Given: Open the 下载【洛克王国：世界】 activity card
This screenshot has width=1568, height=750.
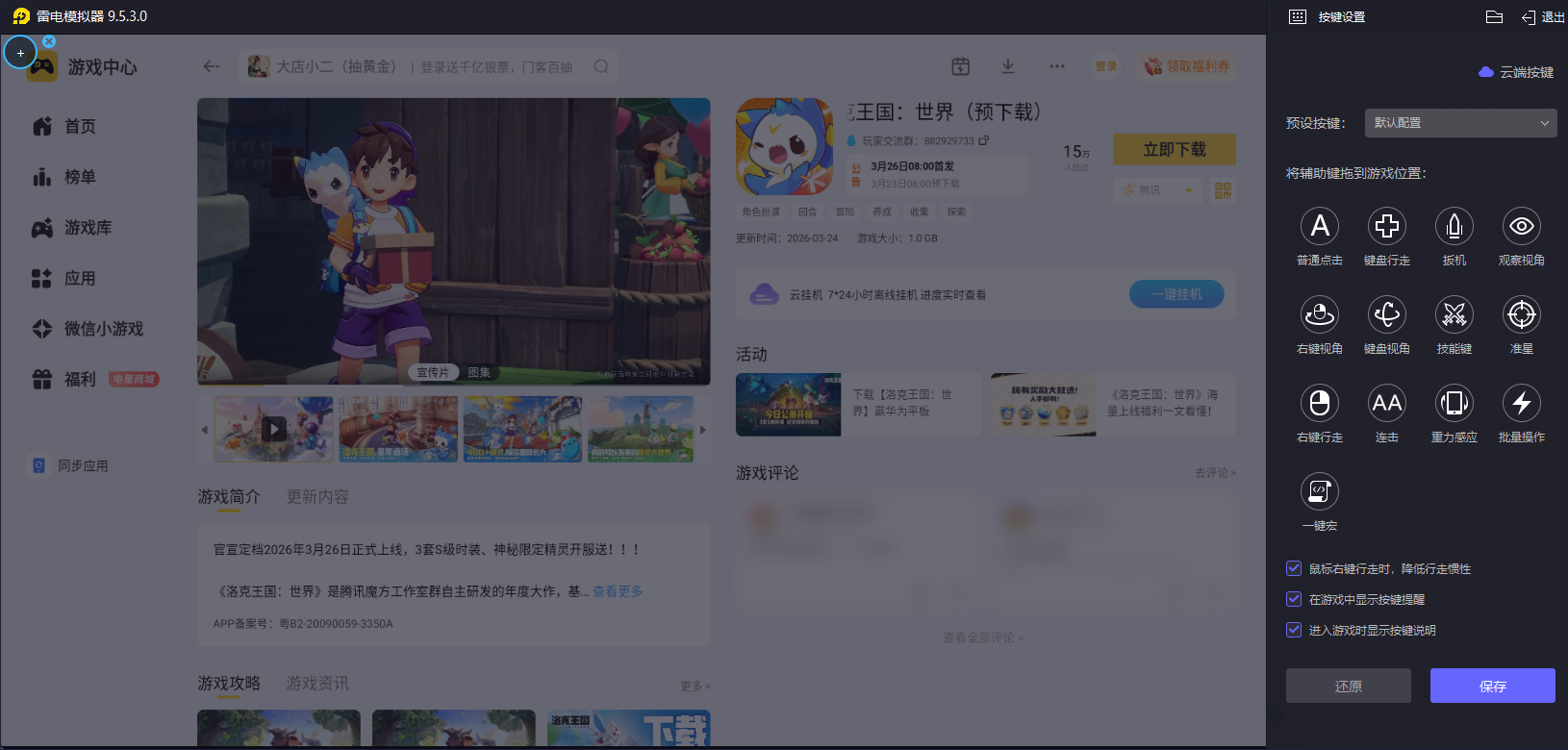Looking at the screenshot, I should (x=857, y=405).
